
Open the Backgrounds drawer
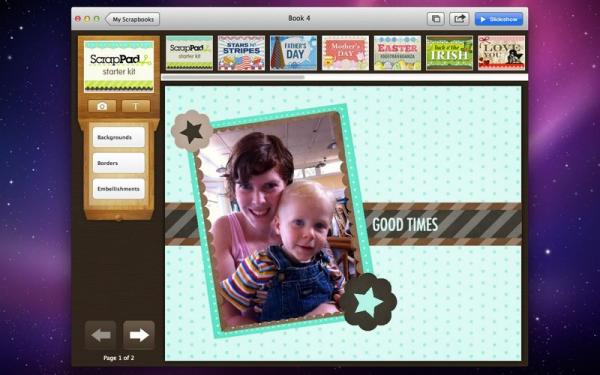(x=119, y=137)
